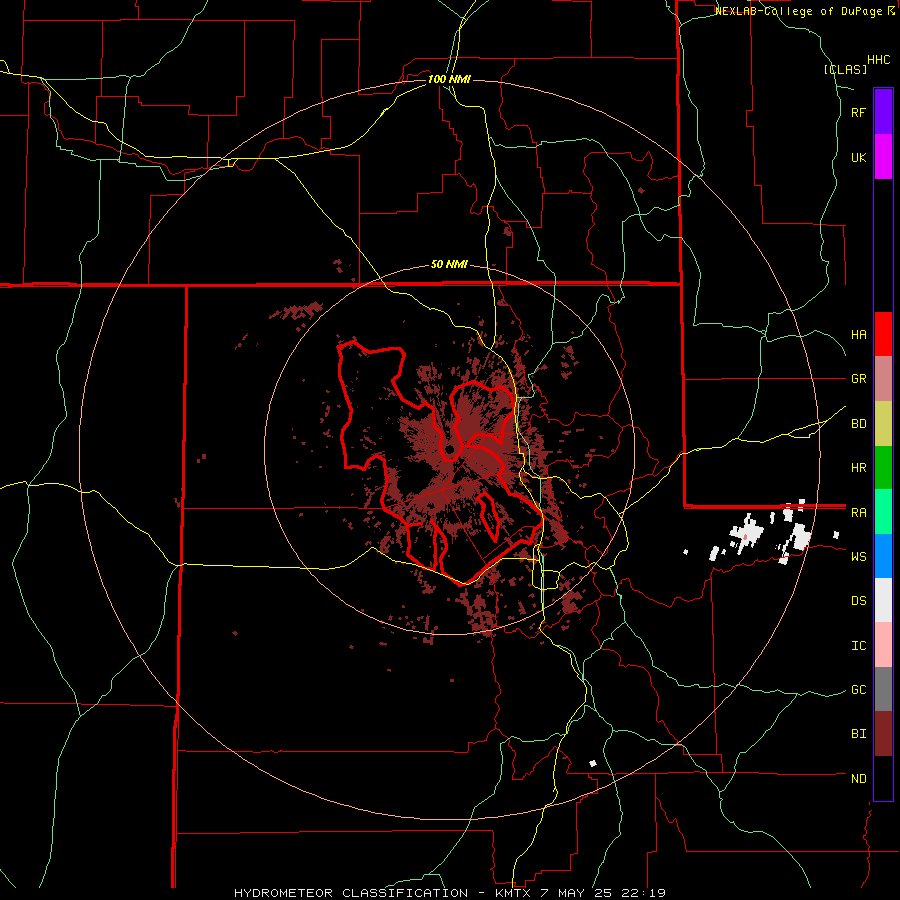This screenshot has width=900, height=900.
Task: Click the Hydrometeor Classification KMTX title caption
Action: coord(450,893)
